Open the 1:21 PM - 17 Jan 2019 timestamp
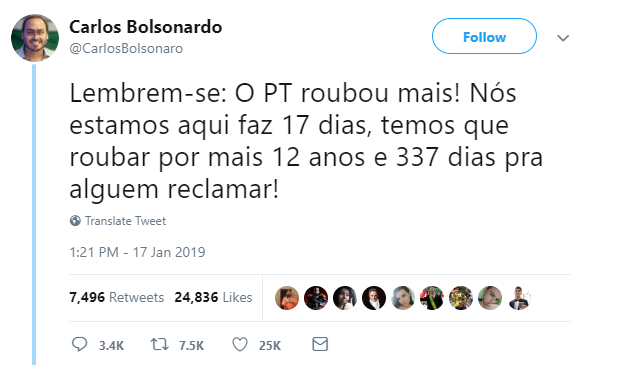The height and width of the screenshot is (374, 629). (x=137, y=252)
